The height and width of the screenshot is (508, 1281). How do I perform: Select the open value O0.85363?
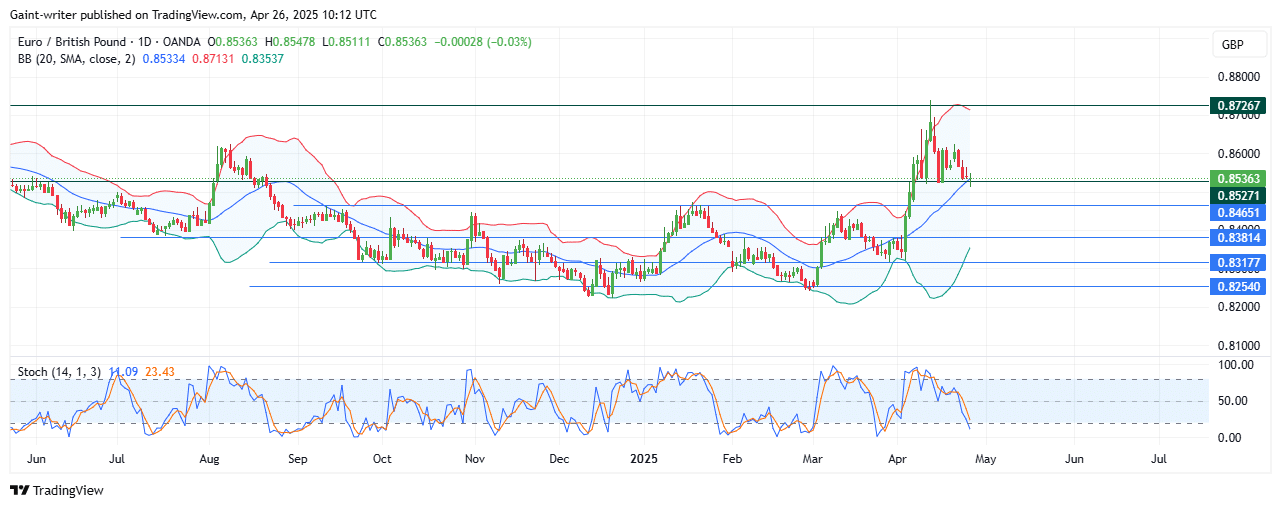(x=233, y=42)
